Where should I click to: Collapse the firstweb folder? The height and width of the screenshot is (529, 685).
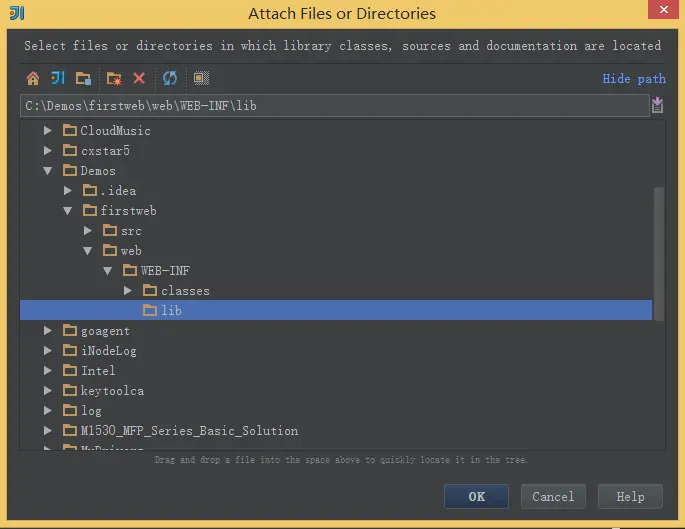pyautogui.click(x=68, y=211)
